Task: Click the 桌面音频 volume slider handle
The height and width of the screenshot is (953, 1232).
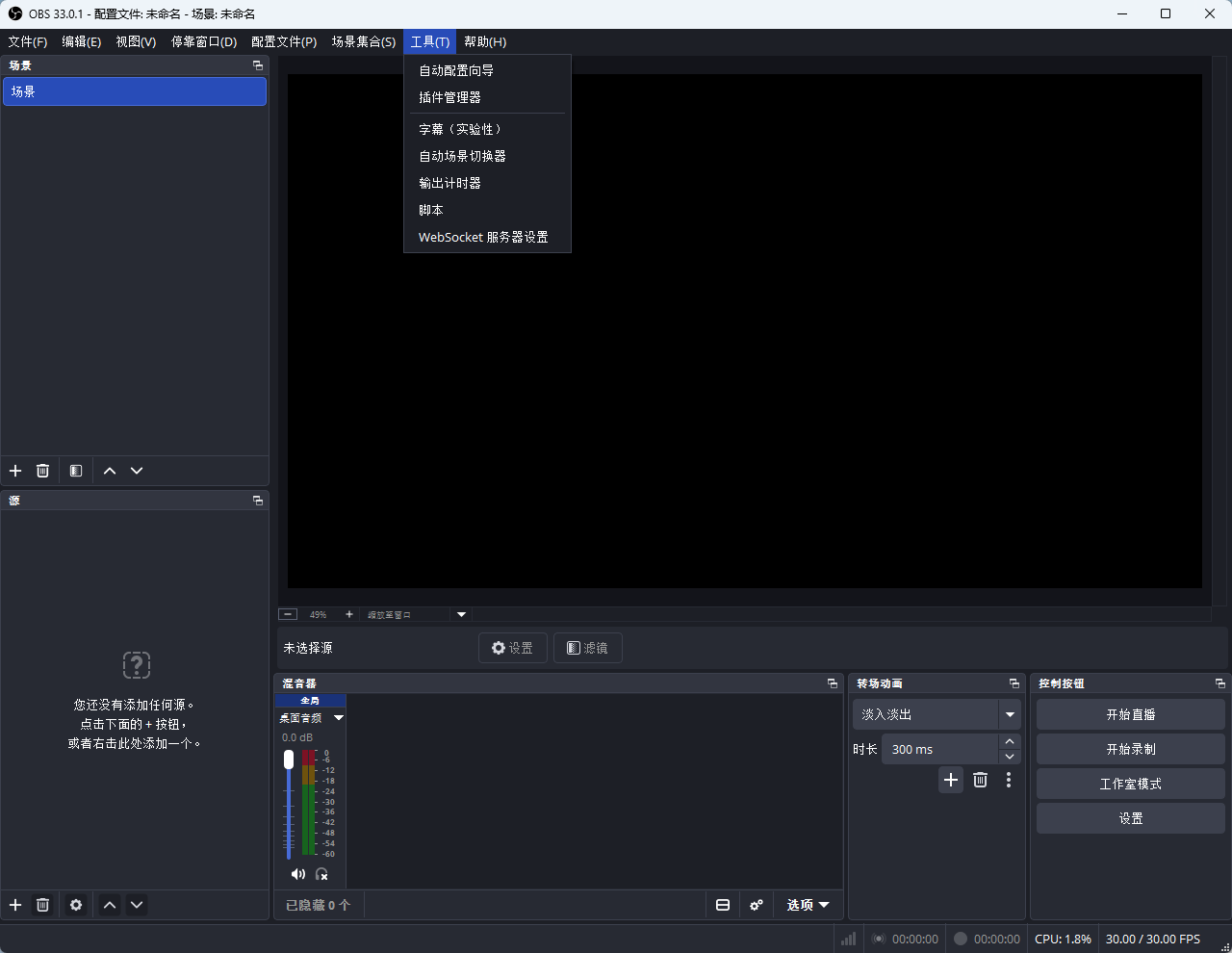Action: click(x=289, y=760)
